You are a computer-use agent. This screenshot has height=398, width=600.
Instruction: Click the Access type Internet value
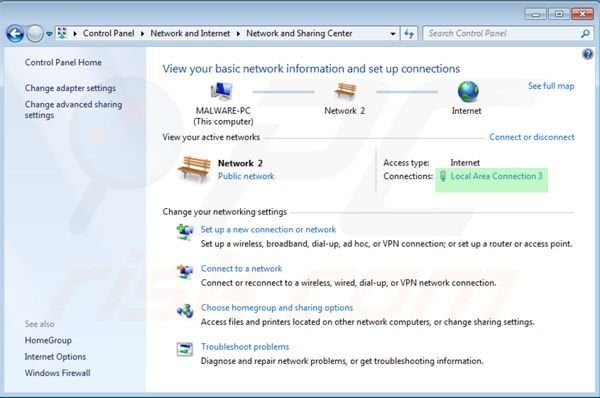click(465, 163)
